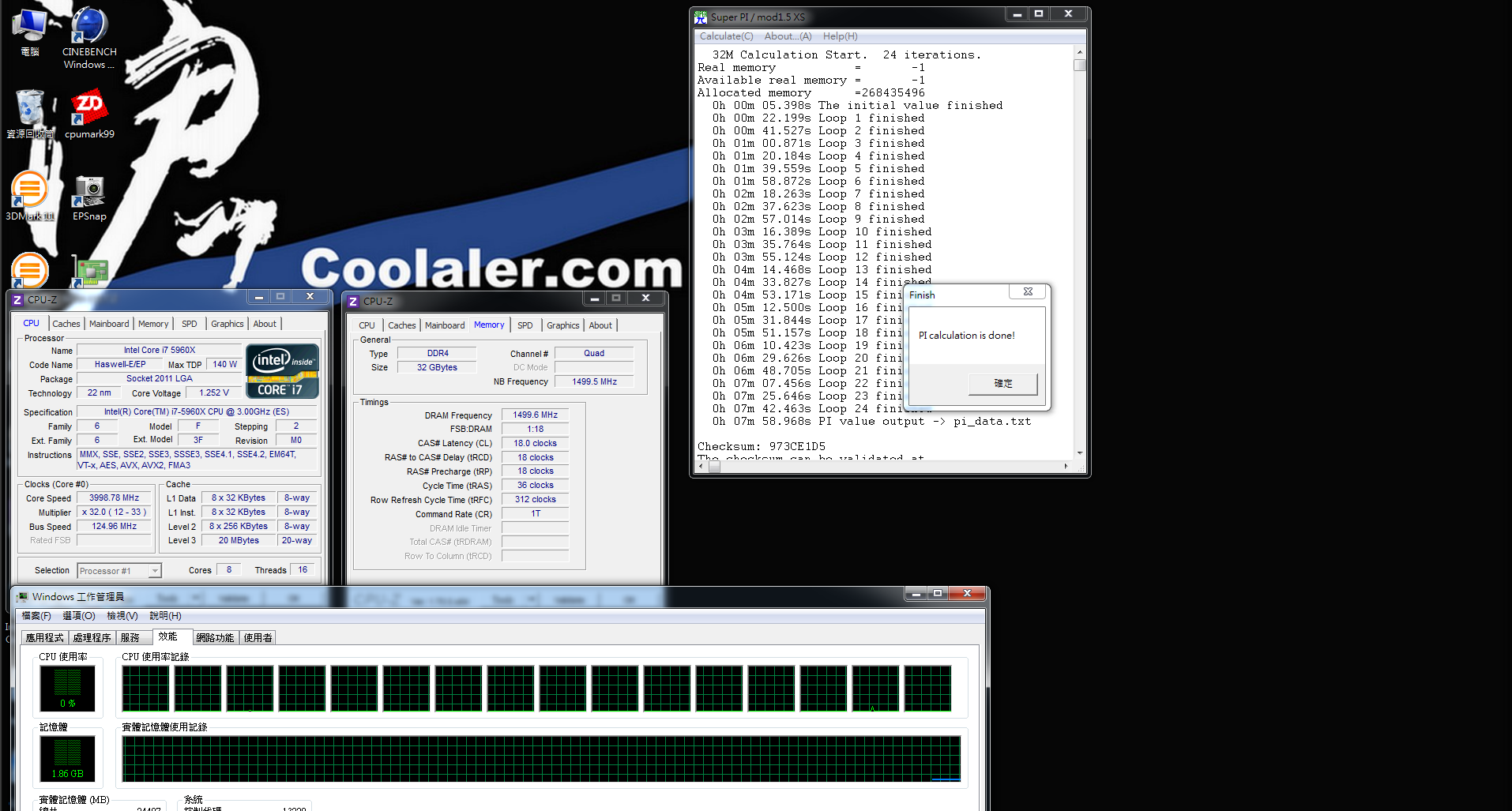The width and height of the screenshot is (1512, 811).
Task: Click the Memory CPU-Z window's Z icon
Action: (353, 302)
